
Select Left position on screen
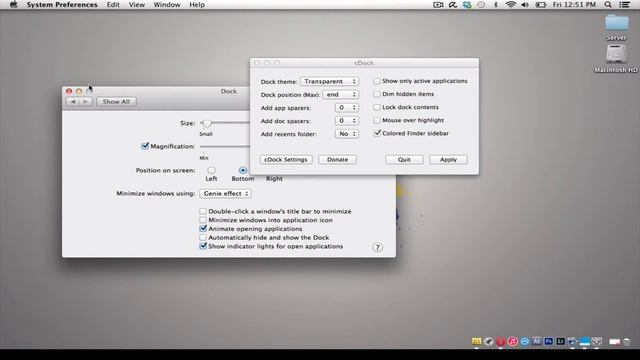coord(211,170)
